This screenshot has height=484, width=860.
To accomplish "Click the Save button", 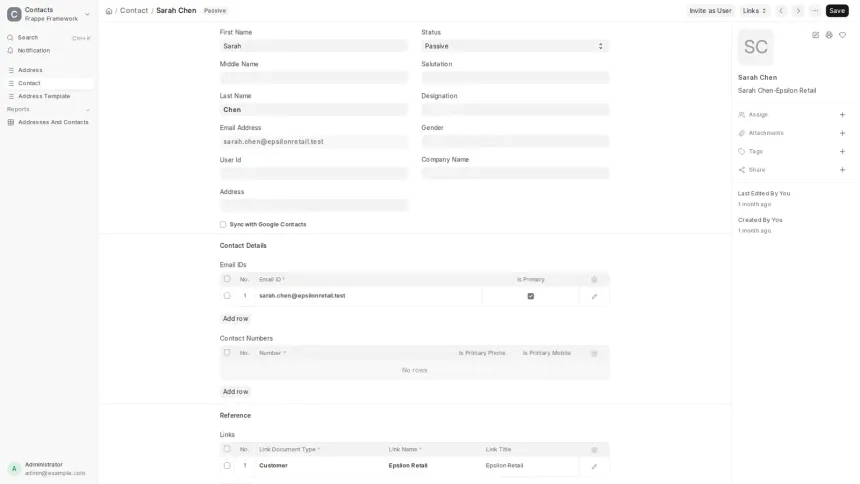I will (x=837, y=10).
